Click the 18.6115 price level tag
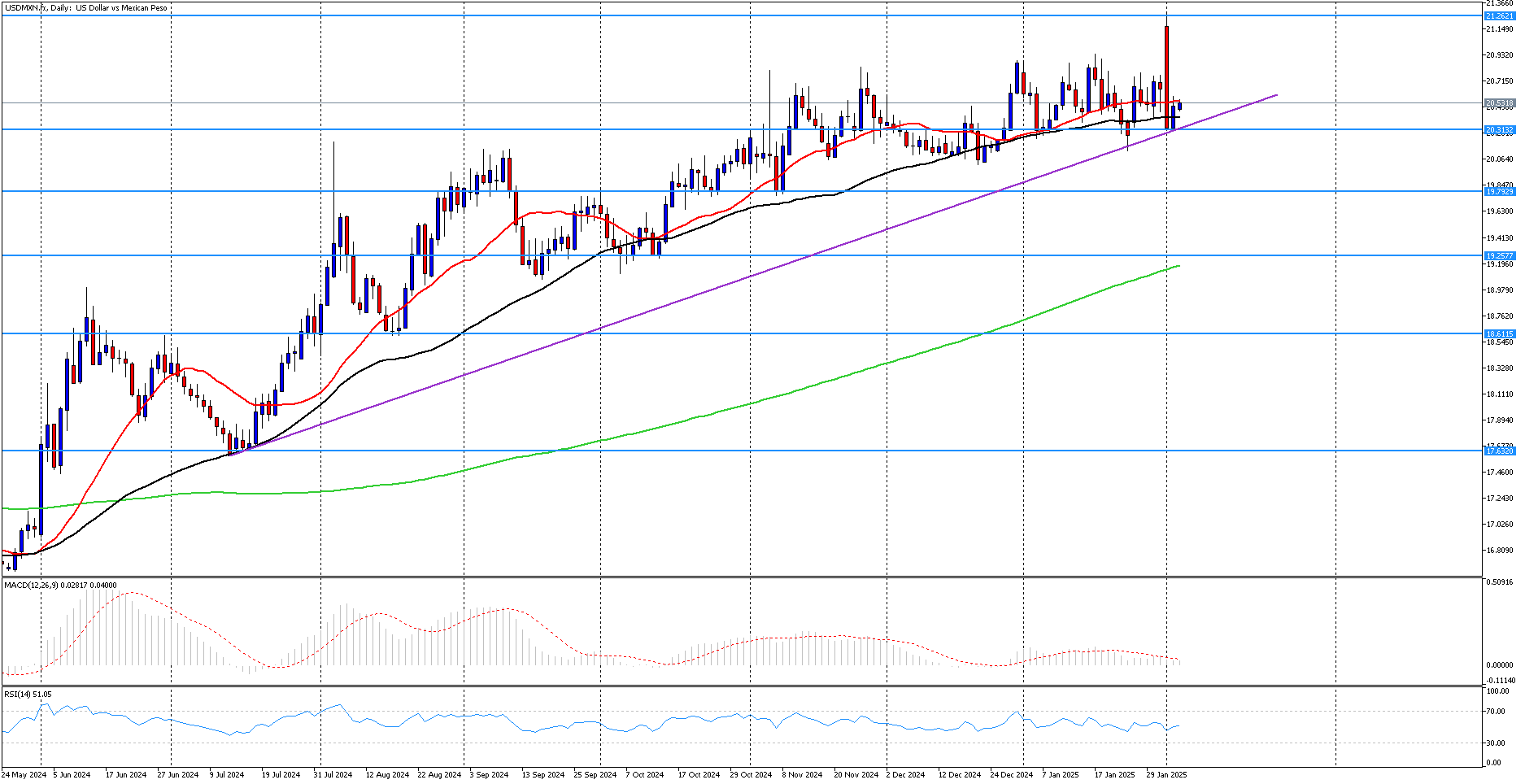The image size is (1525, 784). (1499, 333)
